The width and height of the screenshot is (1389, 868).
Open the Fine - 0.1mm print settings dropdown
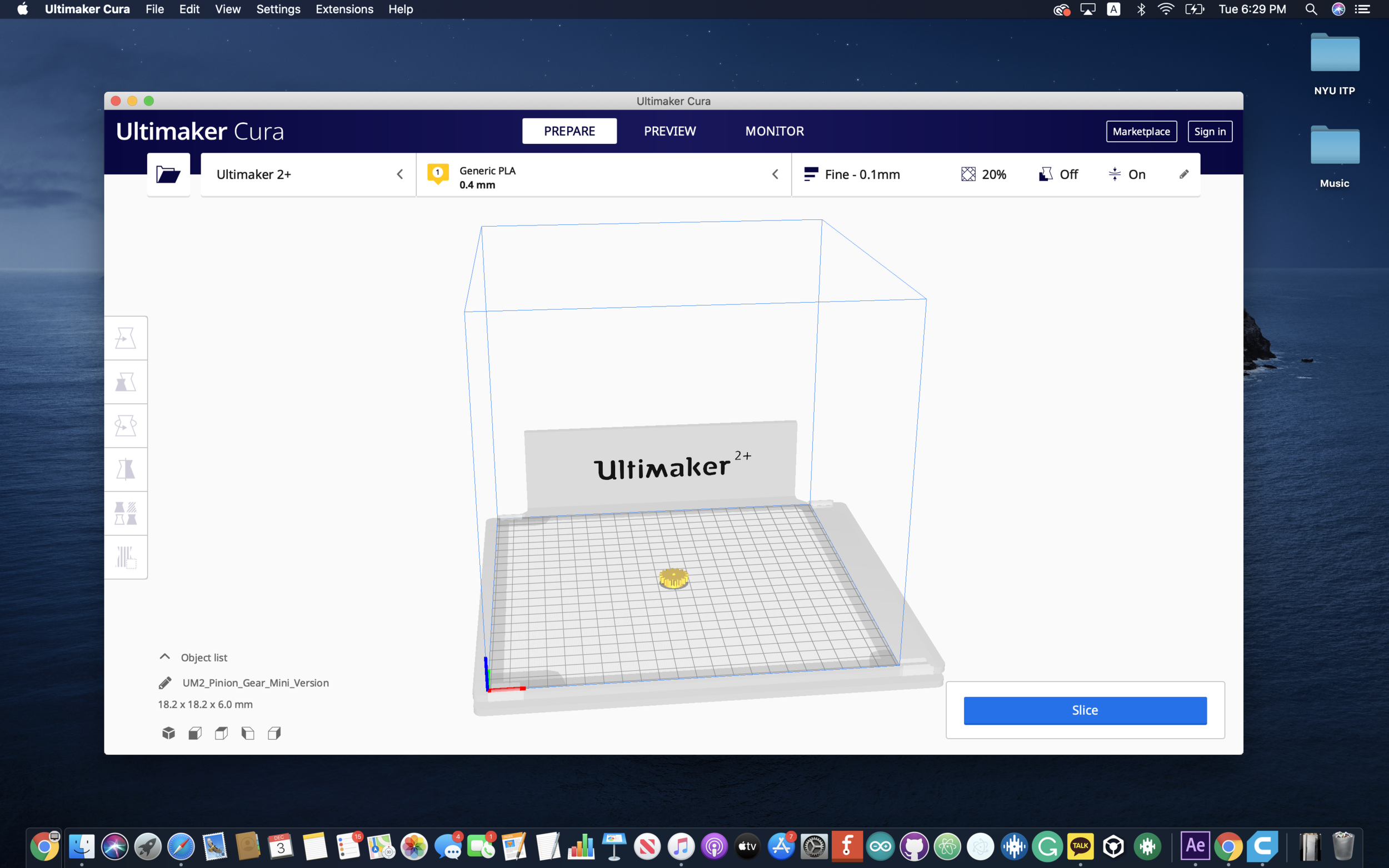996,174
